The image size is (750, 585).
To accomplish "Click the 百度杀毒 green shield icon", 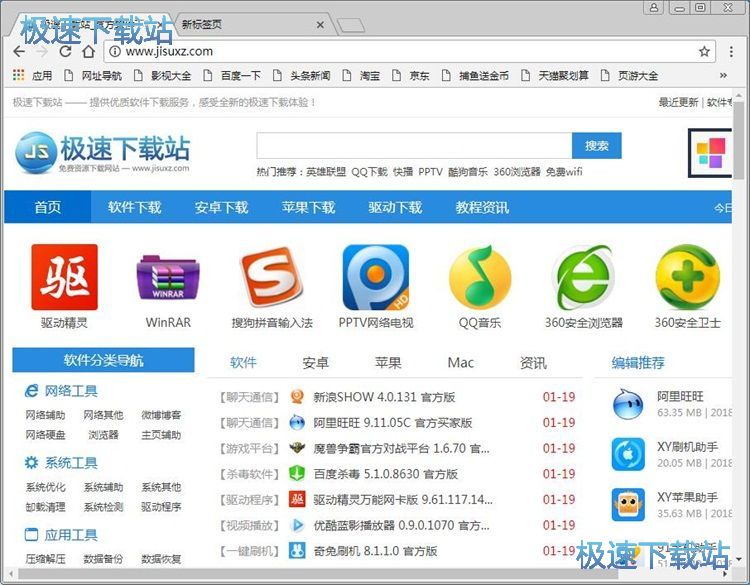I will pos(297,474).
